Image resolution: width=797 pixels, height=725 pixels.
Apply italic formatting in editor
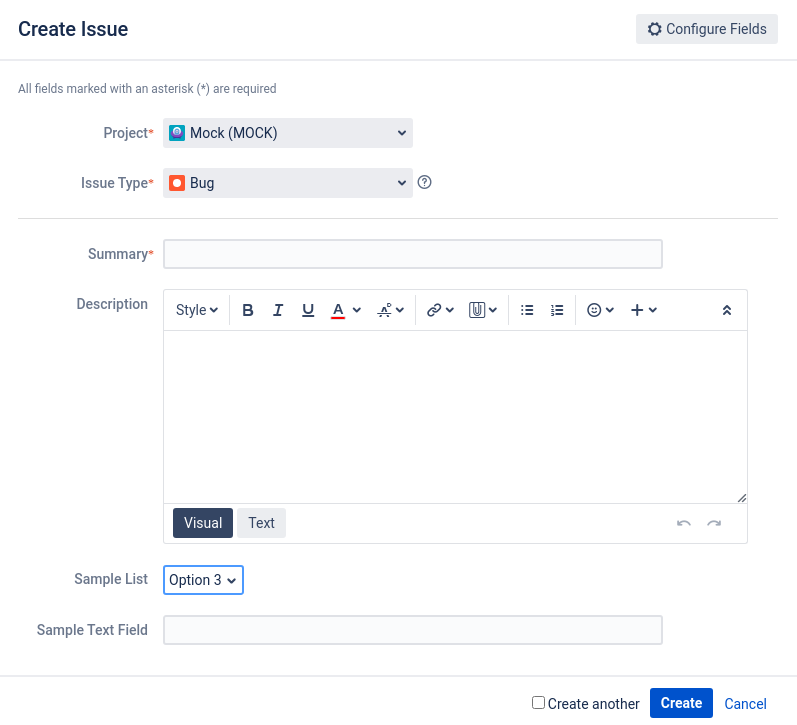point(278,310)
